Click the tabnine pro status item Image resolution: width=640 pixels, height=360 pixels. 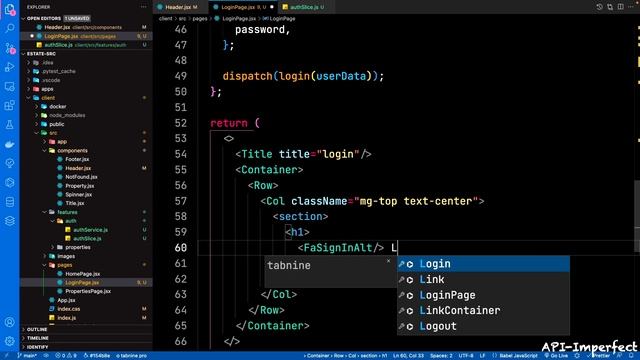(x=131, y=356)
